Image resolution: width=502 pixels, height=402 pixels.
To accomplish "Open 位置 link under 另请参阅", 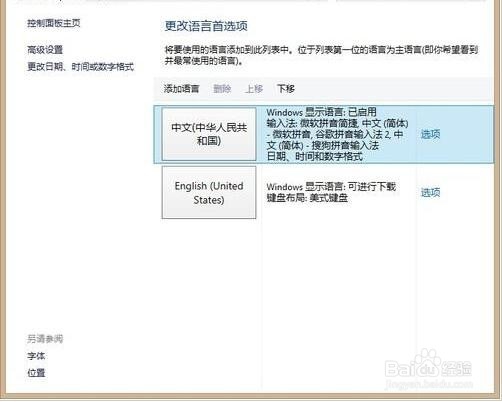I will point(36,372).
